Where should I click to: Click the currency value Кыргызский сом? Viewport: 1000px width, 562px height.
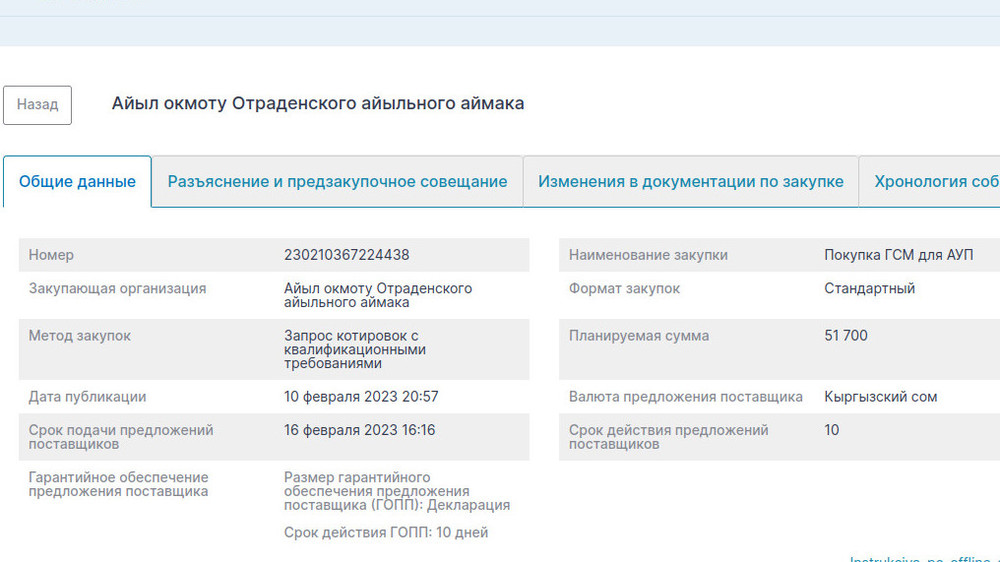point(880,397)
